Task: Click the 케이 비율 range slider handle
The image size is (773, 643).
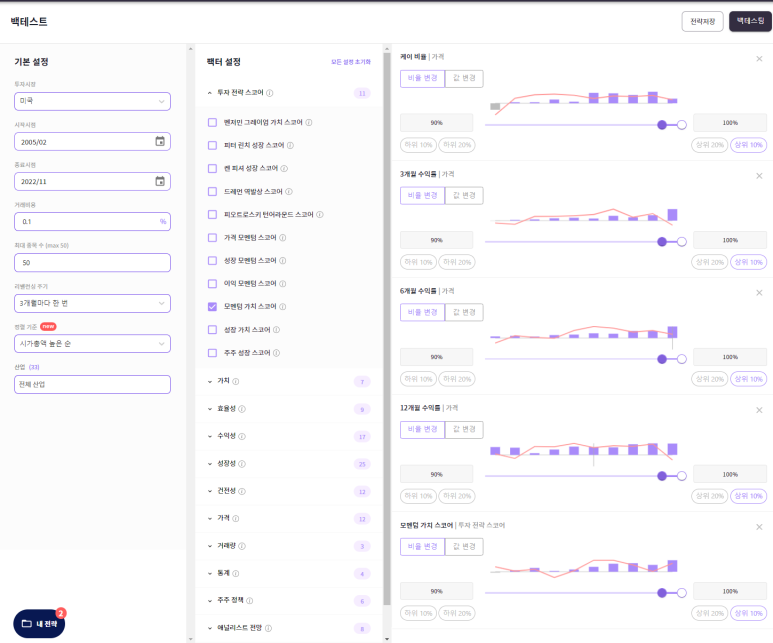Action: point(662,125)
